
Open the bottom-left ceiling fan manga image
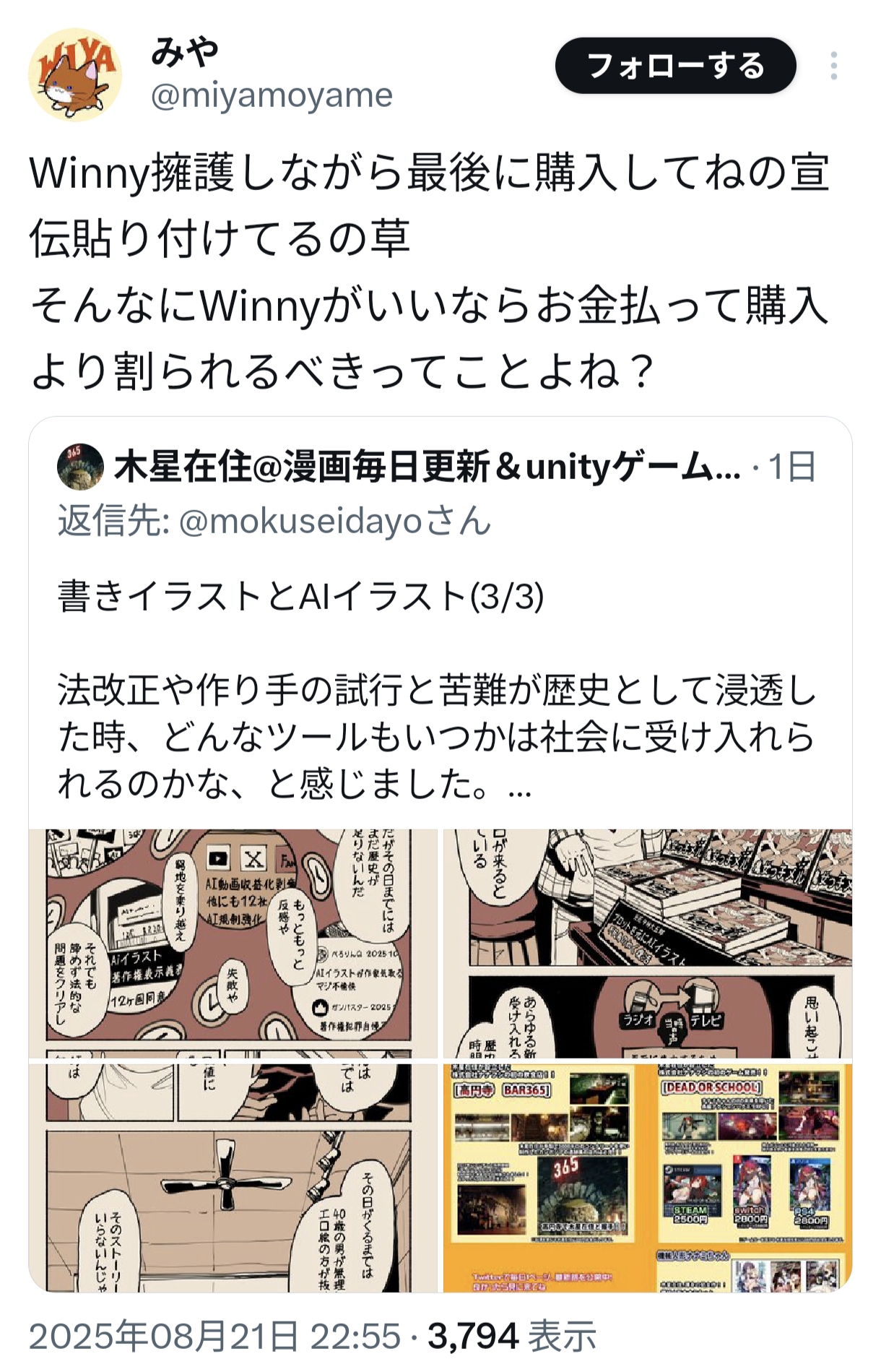[x=233, y=1178]
